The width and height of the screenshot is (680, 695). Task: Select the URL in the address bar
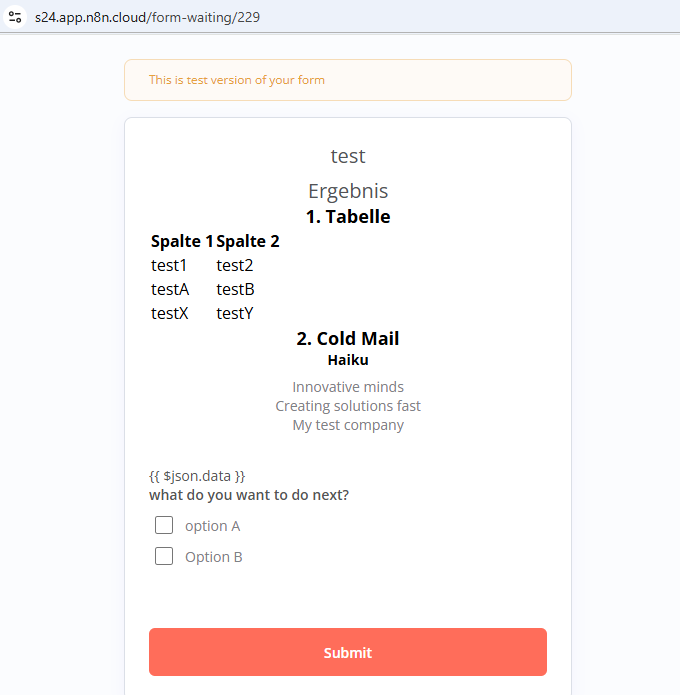tap(147, 17)
